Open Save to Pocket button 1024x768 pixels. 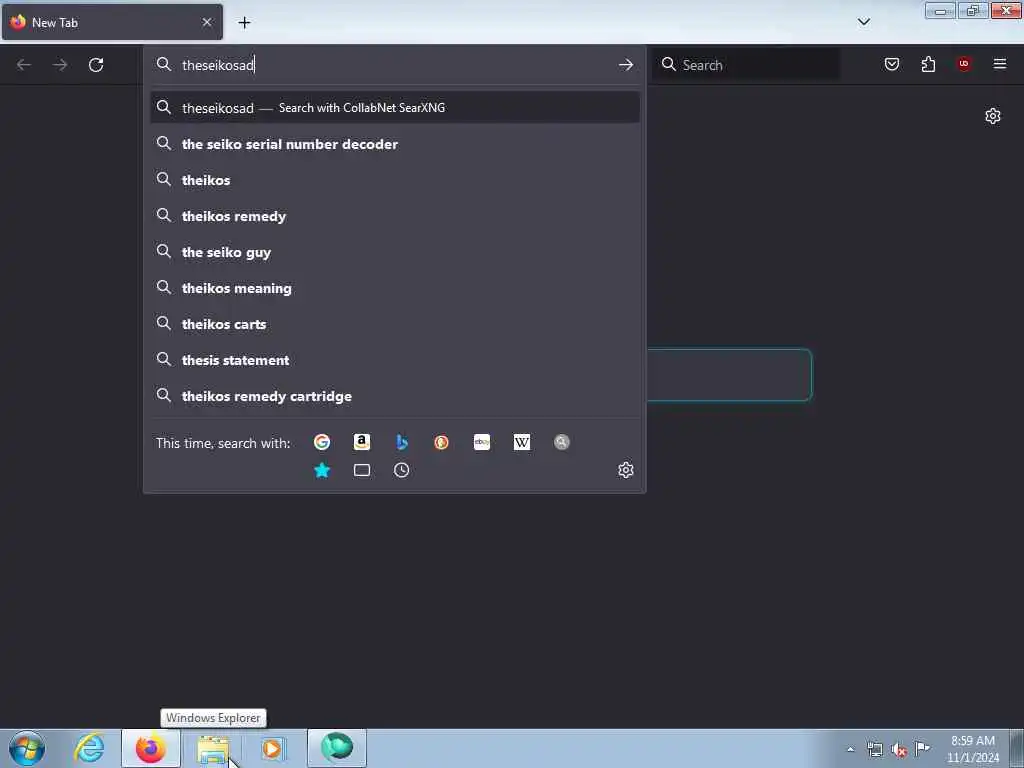pos(892,64)
